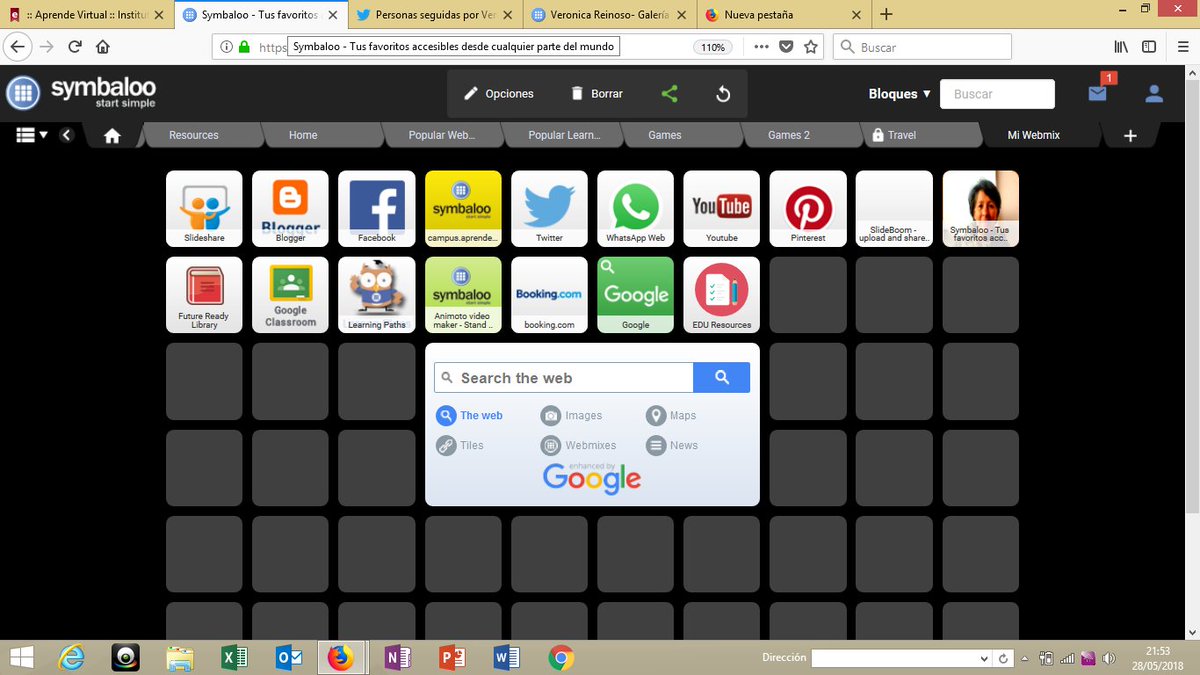Select News search option
This screenshot has width=1200, height=675.
click(x=672, y=446)
